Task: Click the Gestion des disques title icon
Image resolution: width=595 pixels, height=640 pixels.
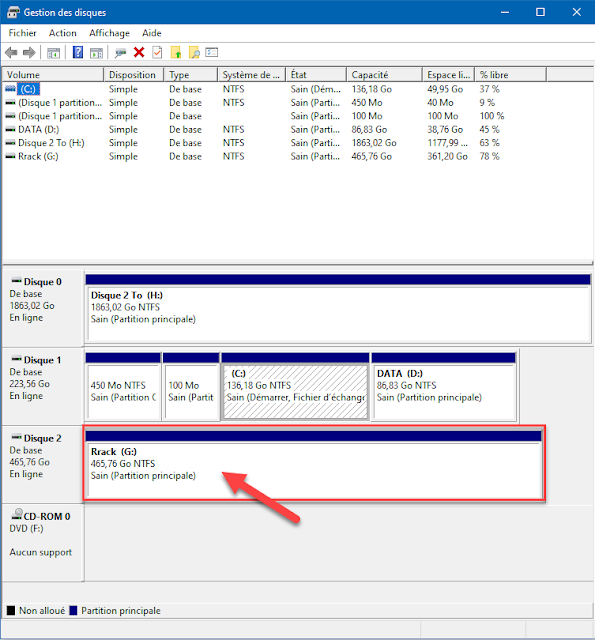Action: click(x=13, y=12)
